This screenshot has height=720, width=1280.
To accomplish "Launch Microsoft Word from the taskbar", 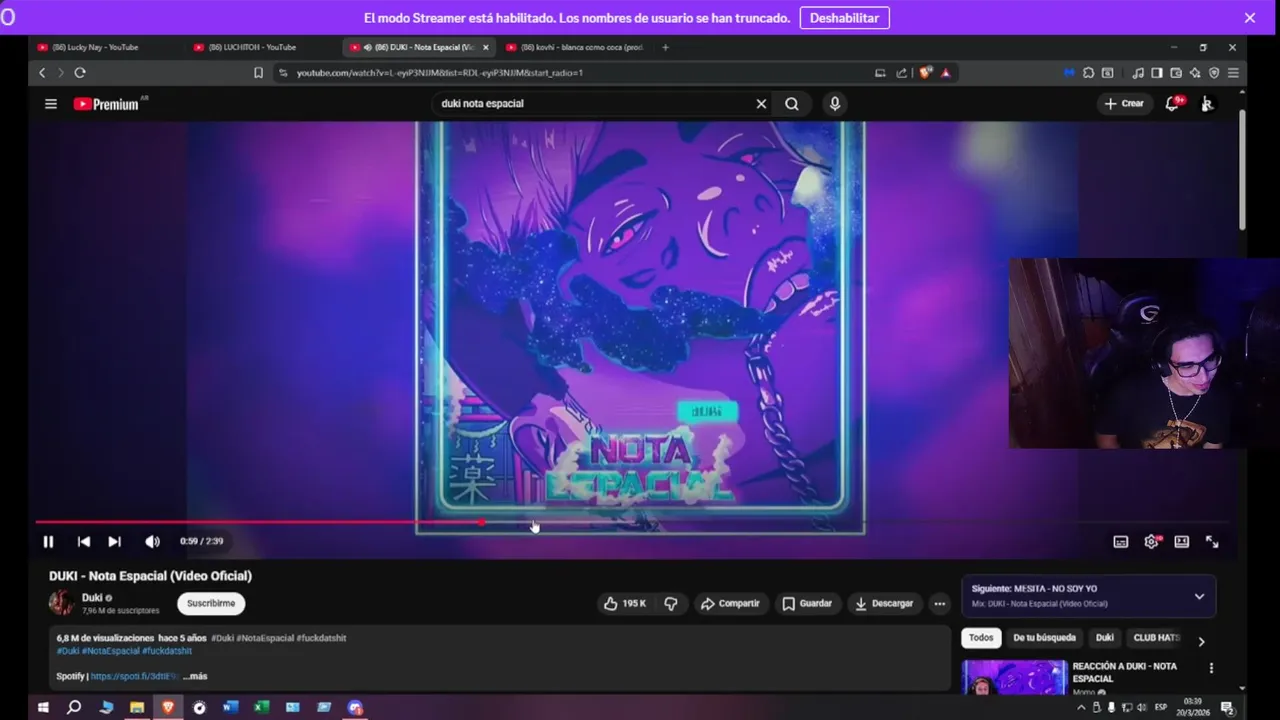I will coord(230,707).
